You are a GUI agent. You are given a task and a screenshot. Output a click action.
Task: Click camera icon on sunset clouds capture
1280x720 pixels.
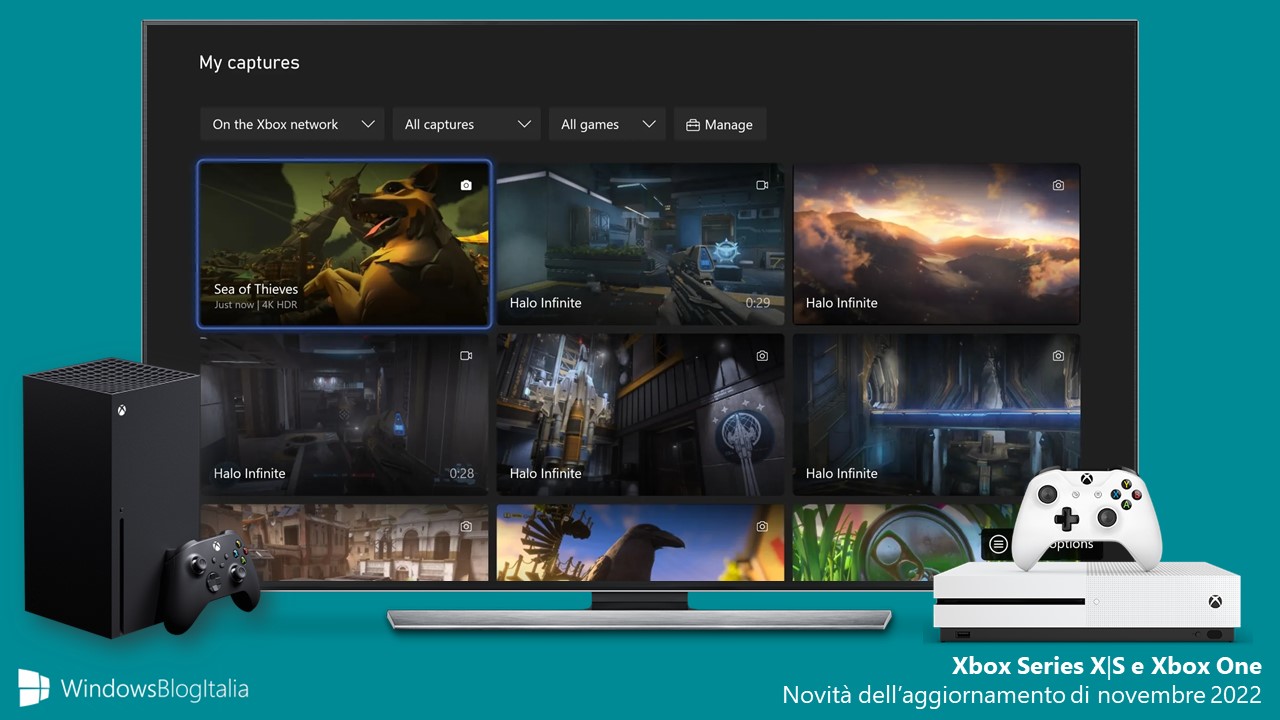(x=1058, y=185)
